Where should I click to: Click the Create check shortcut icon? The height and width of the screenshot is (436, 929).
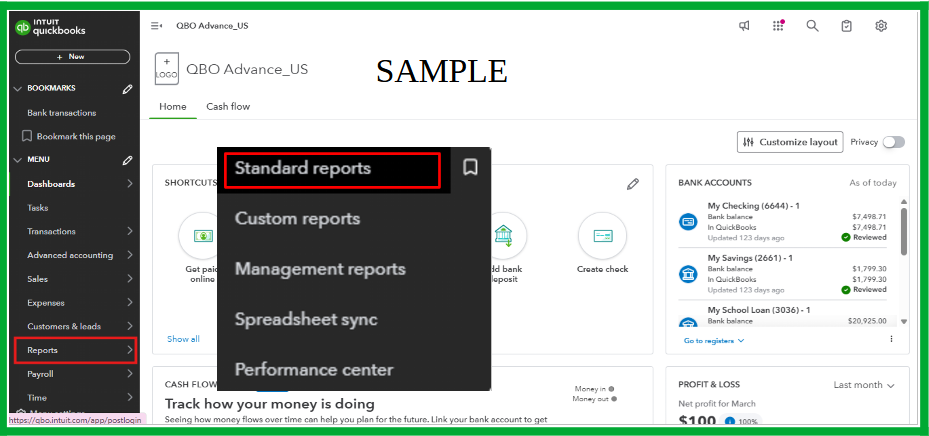[603, 236]
